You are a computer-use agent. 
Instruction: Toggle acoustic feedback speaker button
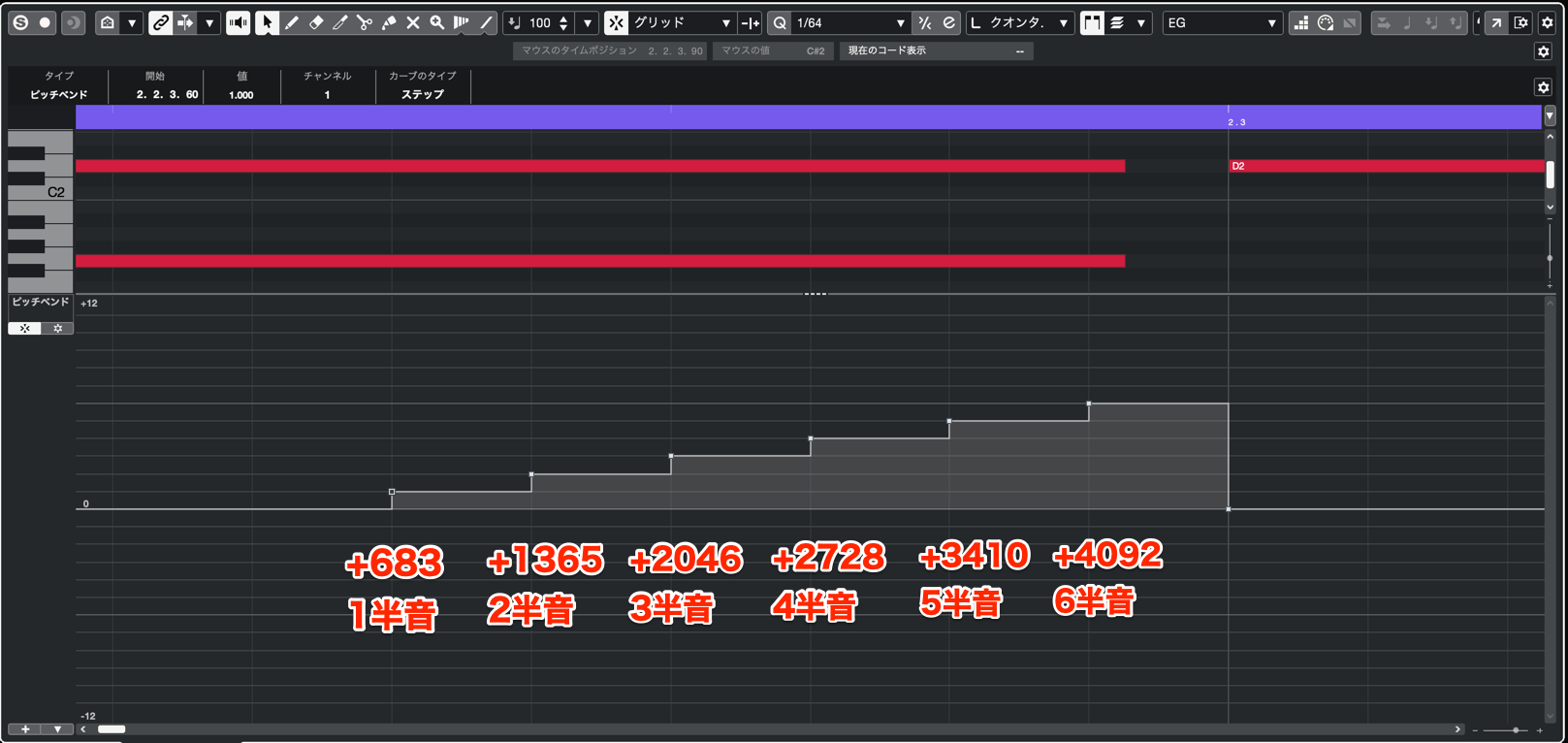(x=238, y=22)
